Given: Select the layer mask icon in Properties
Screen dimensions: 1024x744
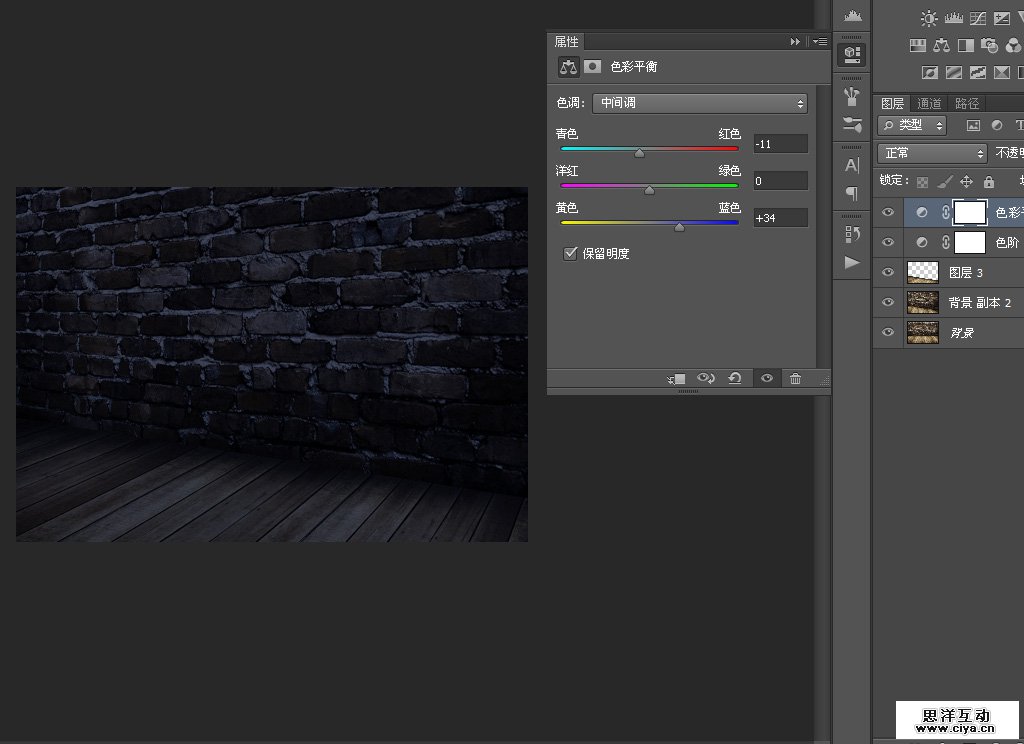Looking at the screenshot, I should [593, 66].
